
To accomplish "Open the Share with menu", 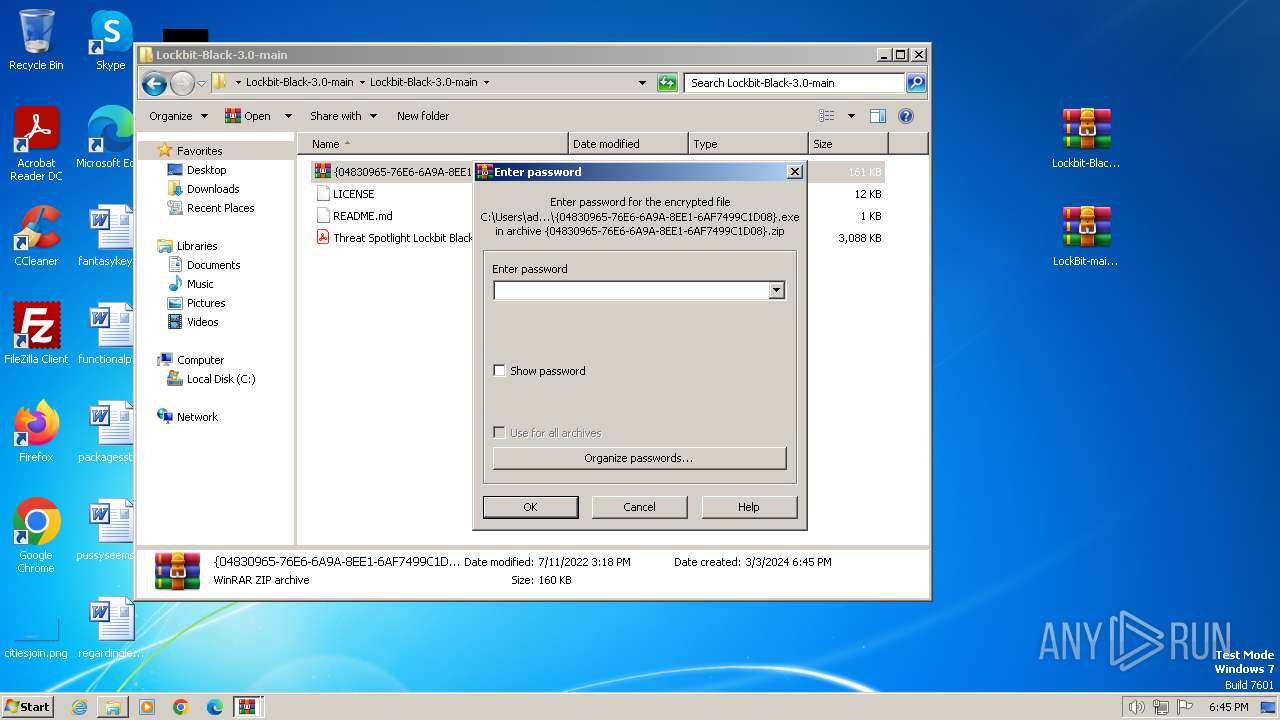I will (343, 116).
